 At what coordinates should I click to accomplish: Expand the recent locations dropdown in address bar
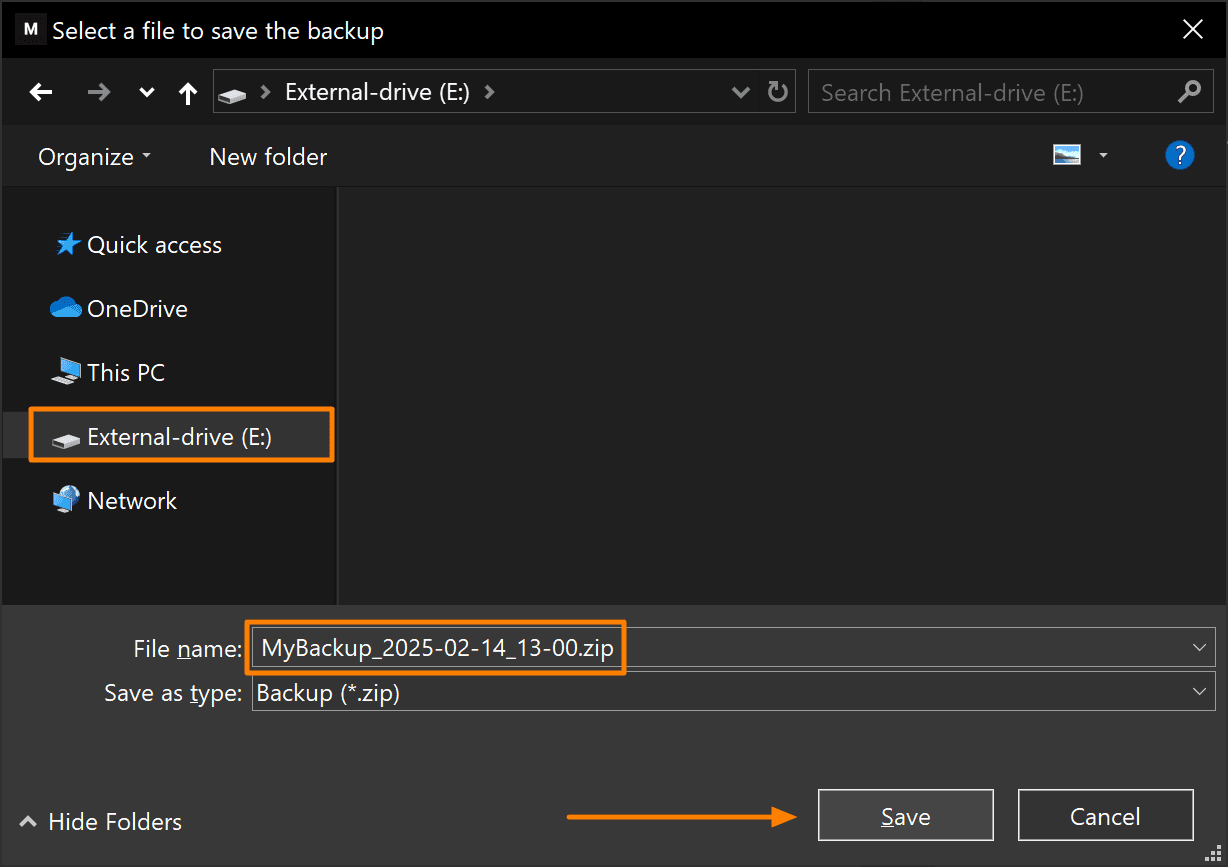point(740,91)
